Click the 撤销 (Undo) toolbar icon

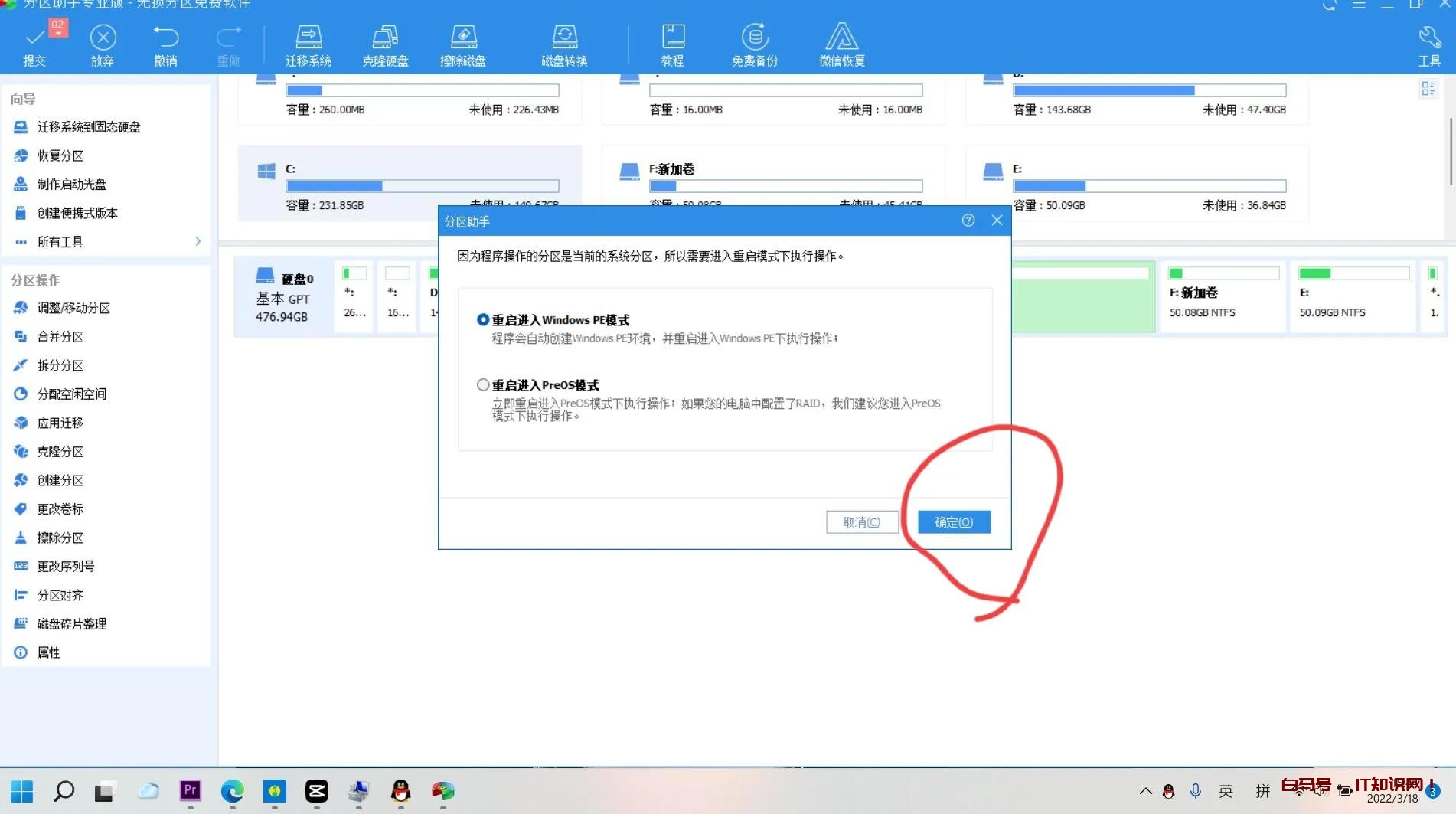coord(165,45)
